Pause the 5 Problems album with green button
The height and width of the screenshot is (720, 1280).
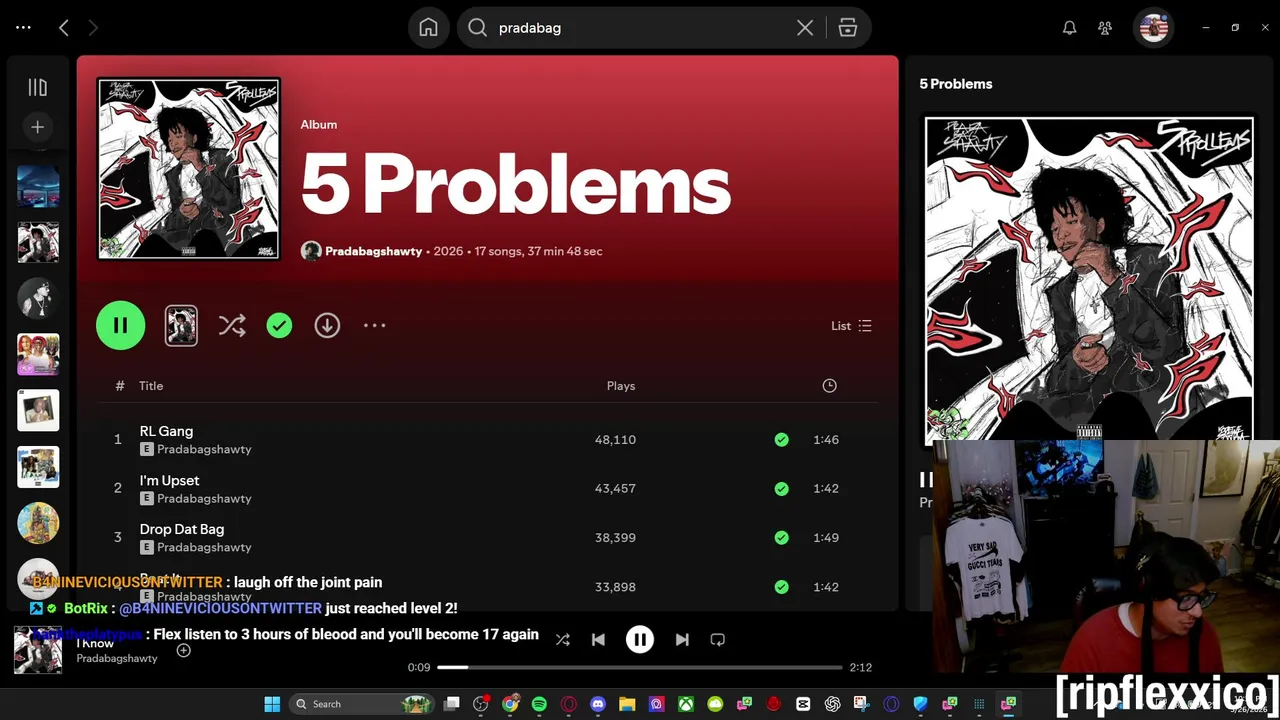point(120,325)
